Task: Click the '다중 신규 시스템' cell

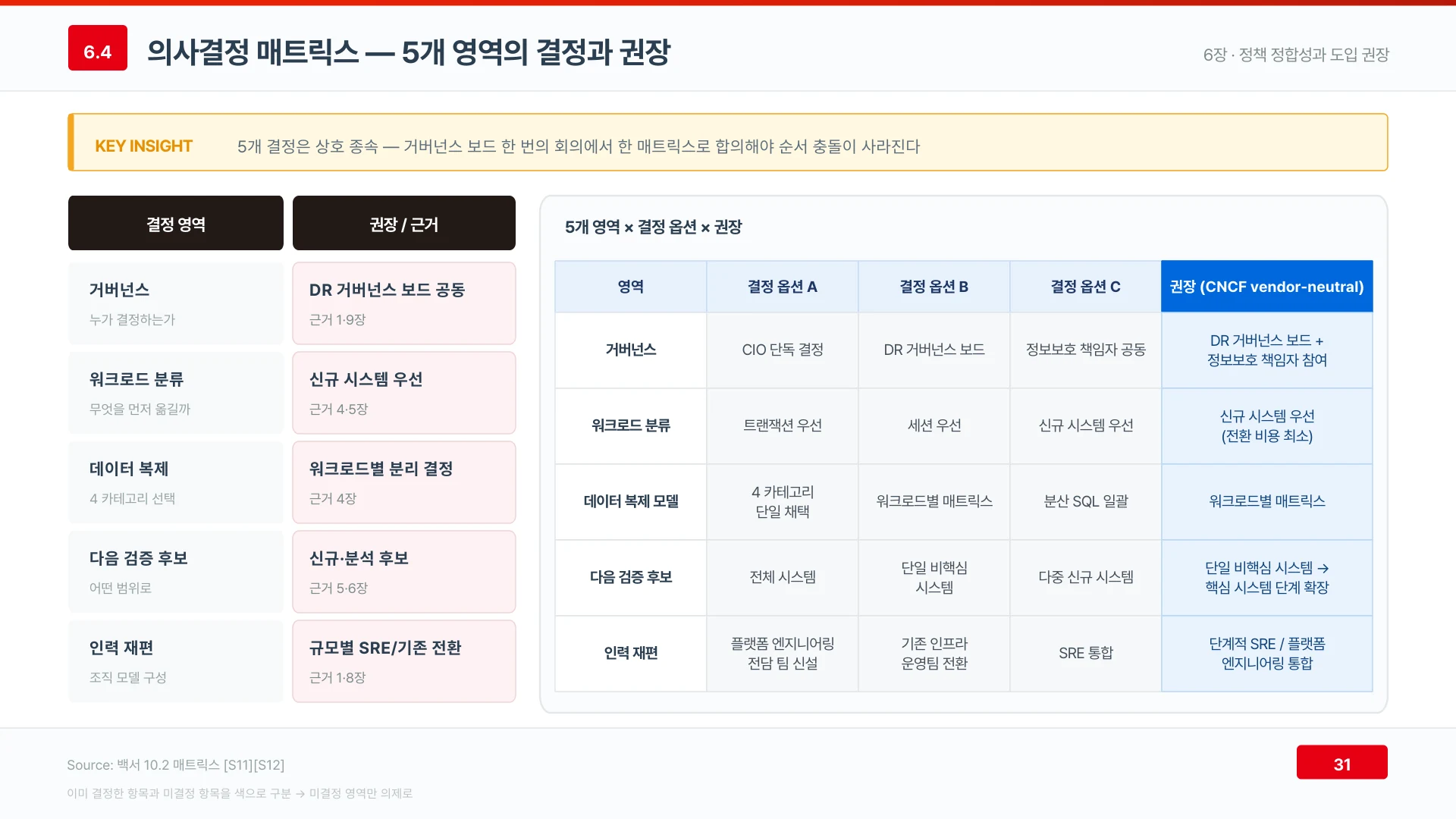Action: click(1086, 578)
